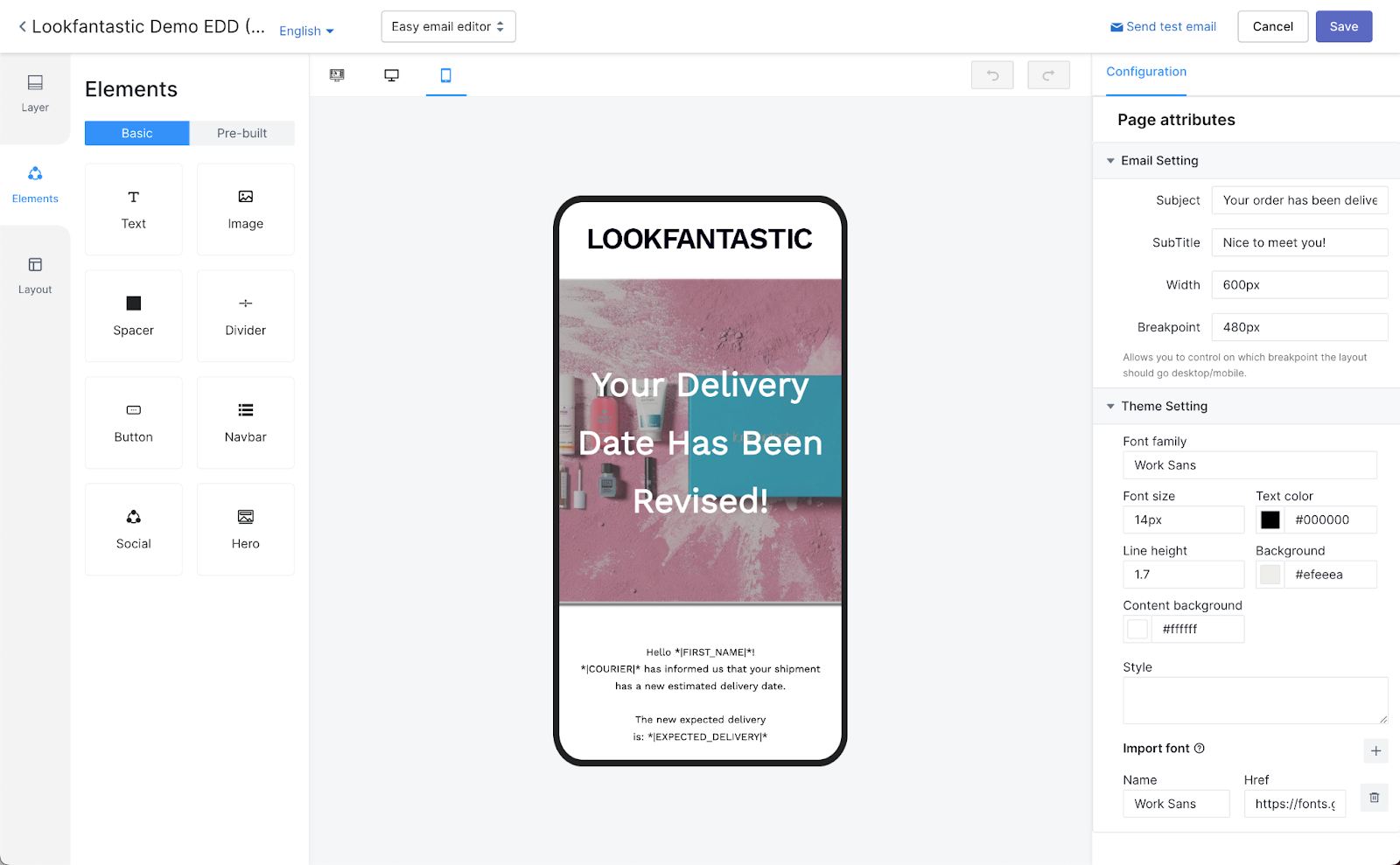
Task: Click the Save button
Action: coord(1343,26)
